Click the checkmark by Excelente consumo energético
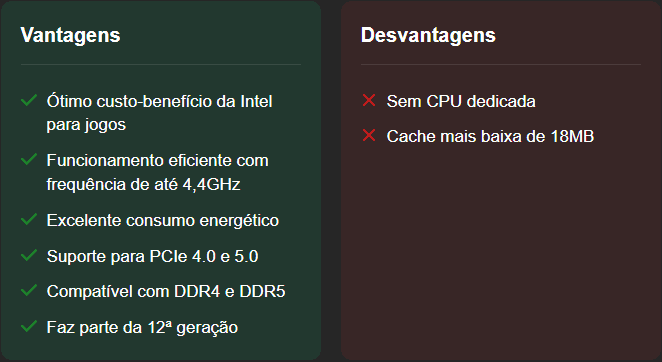Viewport: 662px width, 362px height. 29,220
